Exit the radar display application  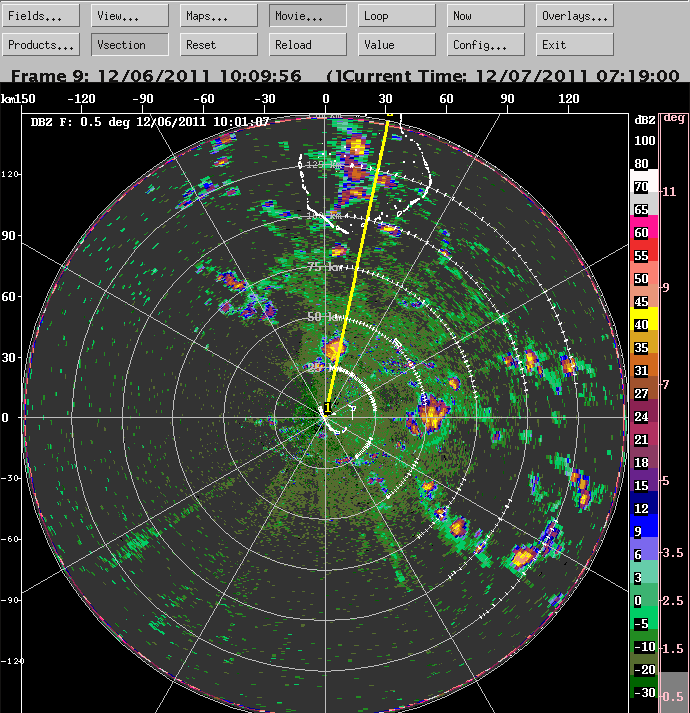574,45
